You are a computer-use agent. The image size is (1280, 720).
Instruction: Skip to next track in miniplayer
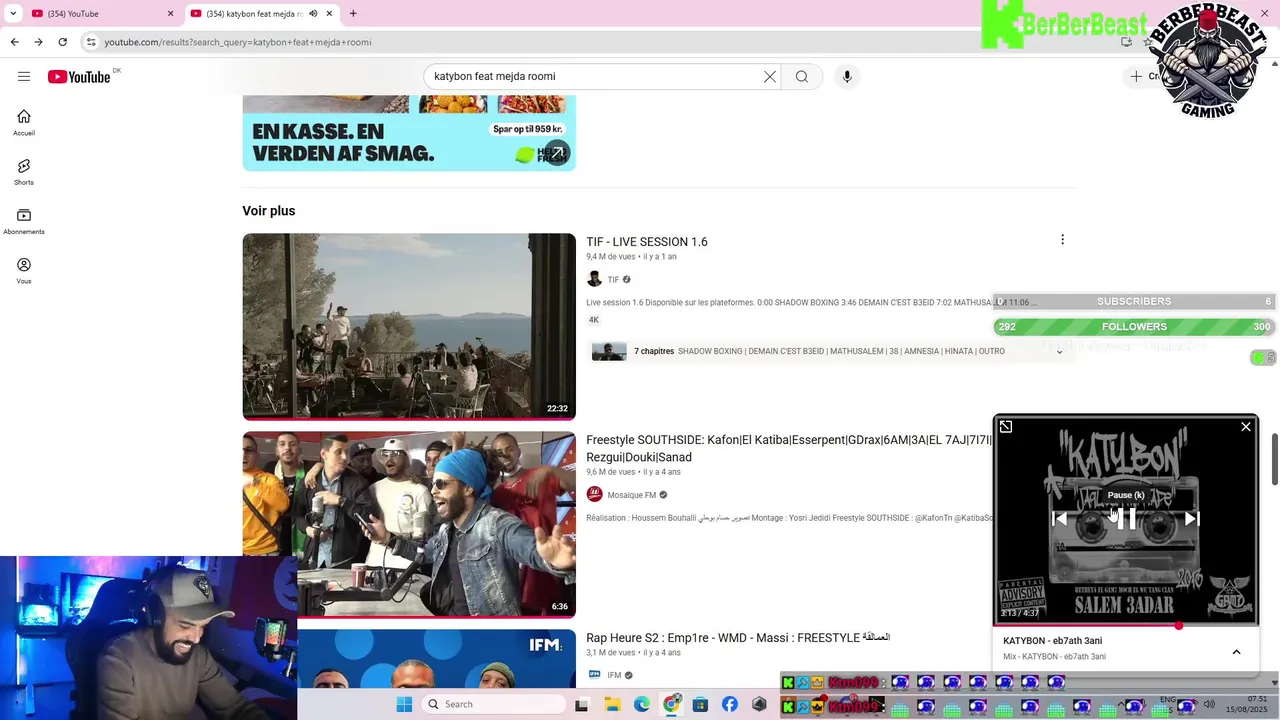click(x=1191, y=518)
